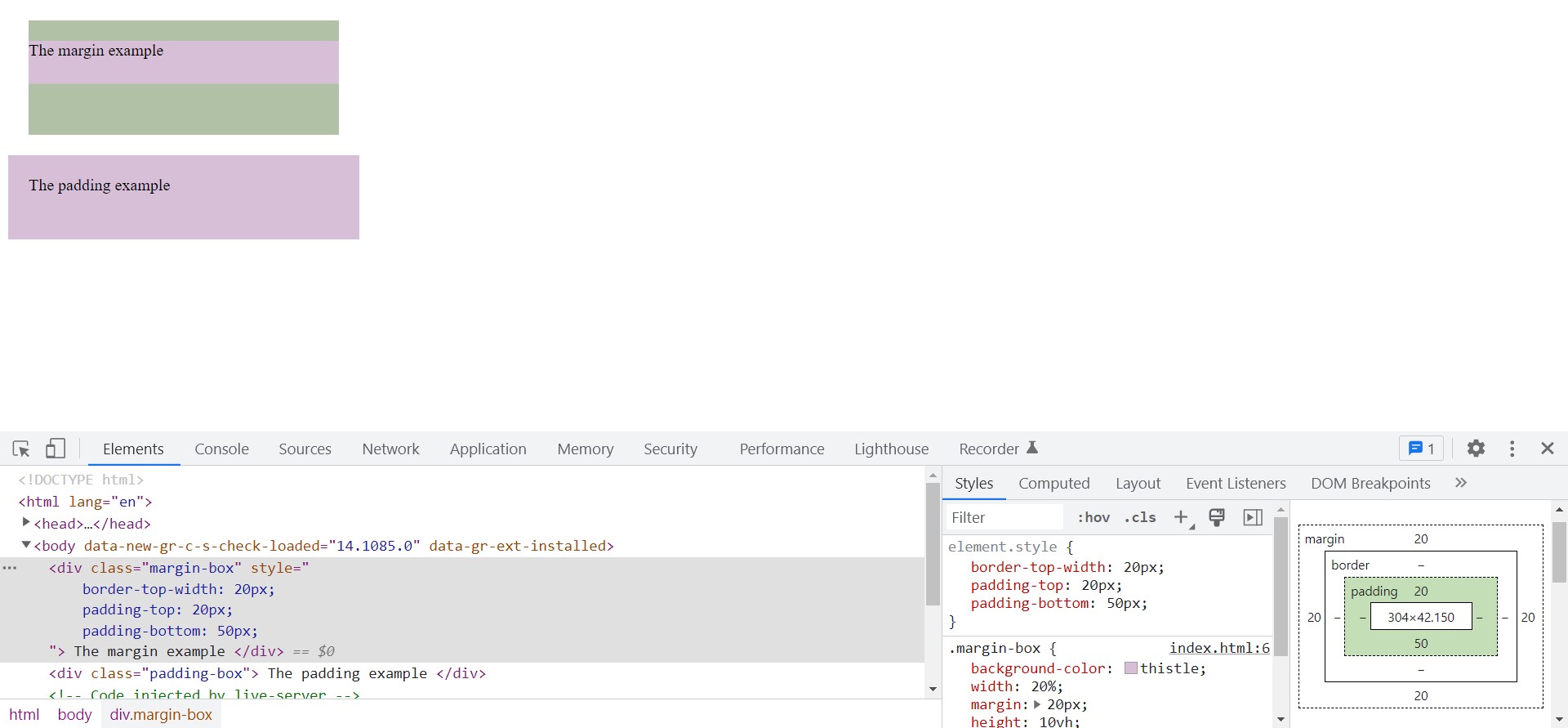Click the padding-top value 20 in box model
Screen dimensions: 1568x728
click(1421, 591)
